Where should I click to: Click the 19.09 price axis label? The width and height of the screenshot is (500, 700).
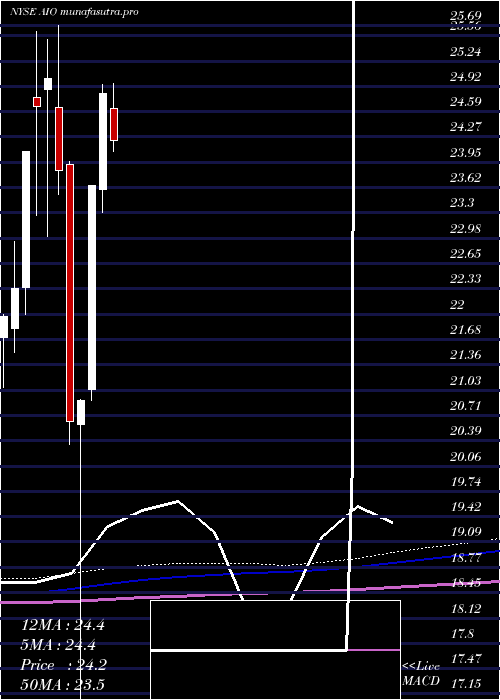click(x=466, y=532)
